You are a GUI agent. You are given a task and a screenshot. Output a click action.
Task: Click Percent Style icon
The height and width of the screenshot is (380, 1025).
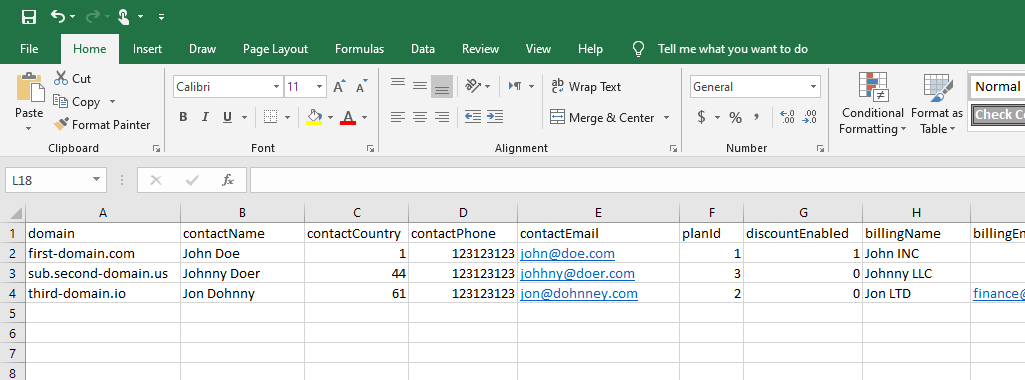point(735,118)
